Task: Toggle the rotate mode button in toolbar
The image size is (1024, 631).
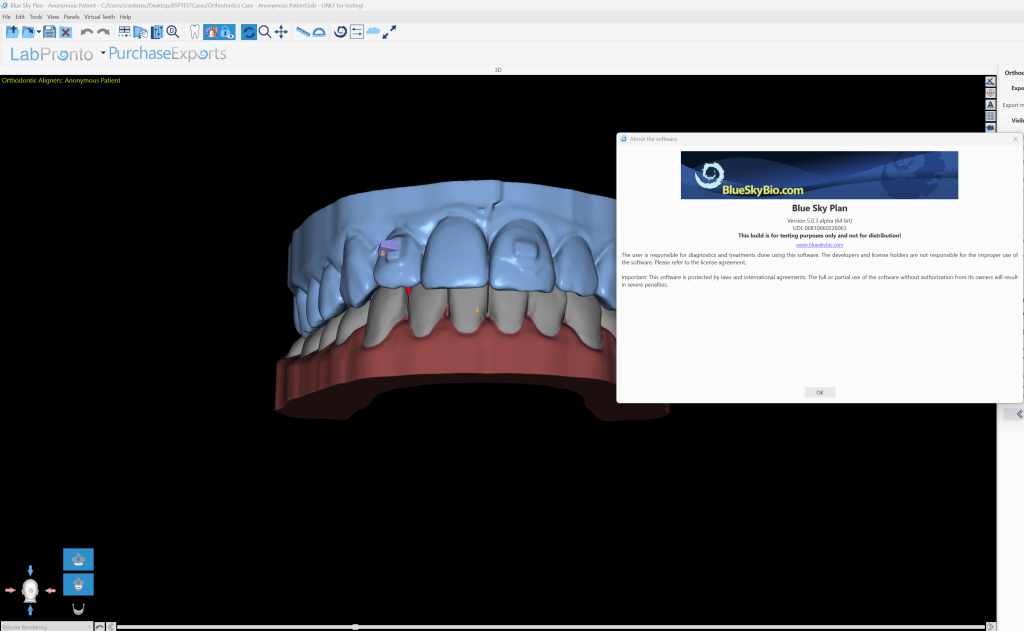Action: coord(249,32)
